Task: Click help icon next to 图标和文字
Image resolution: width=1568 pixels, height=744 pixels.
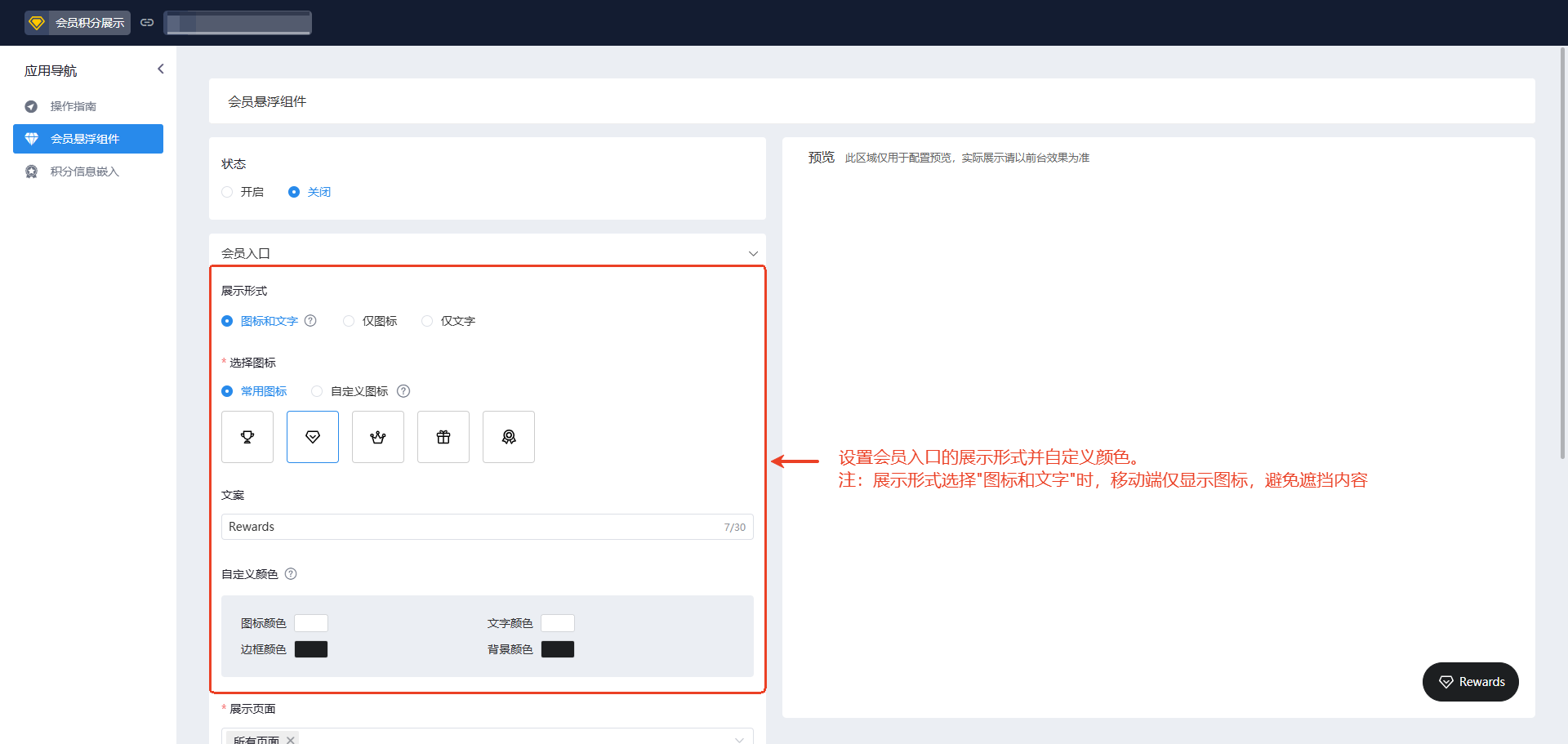Action: [x=310, y=321]
